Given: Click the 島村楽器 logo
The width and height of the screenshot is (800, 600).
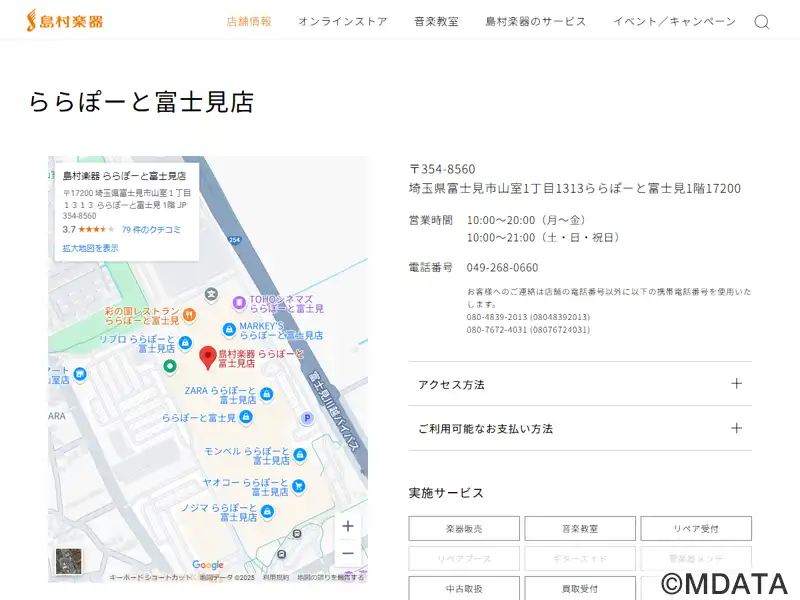Looking at the screenshot, I should tap(65, 21).
